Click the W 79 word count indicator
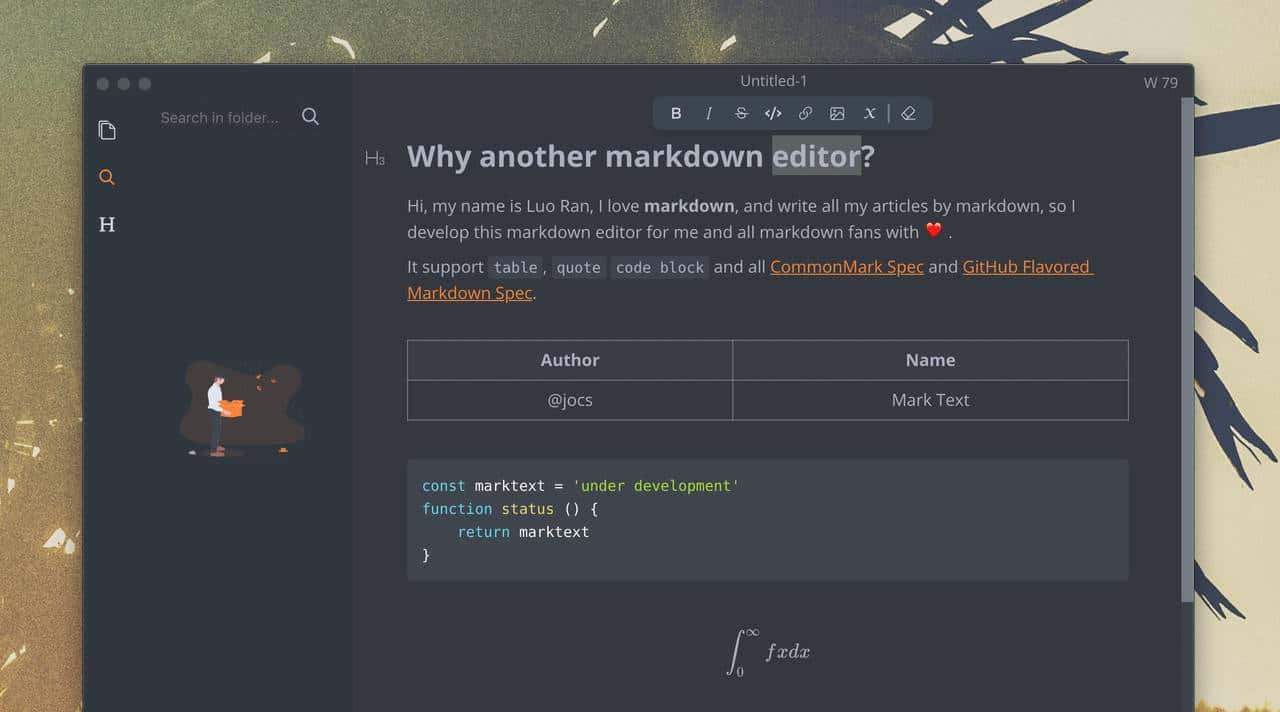Viewport: 1280px width, 712px height. click(1161, 82)
